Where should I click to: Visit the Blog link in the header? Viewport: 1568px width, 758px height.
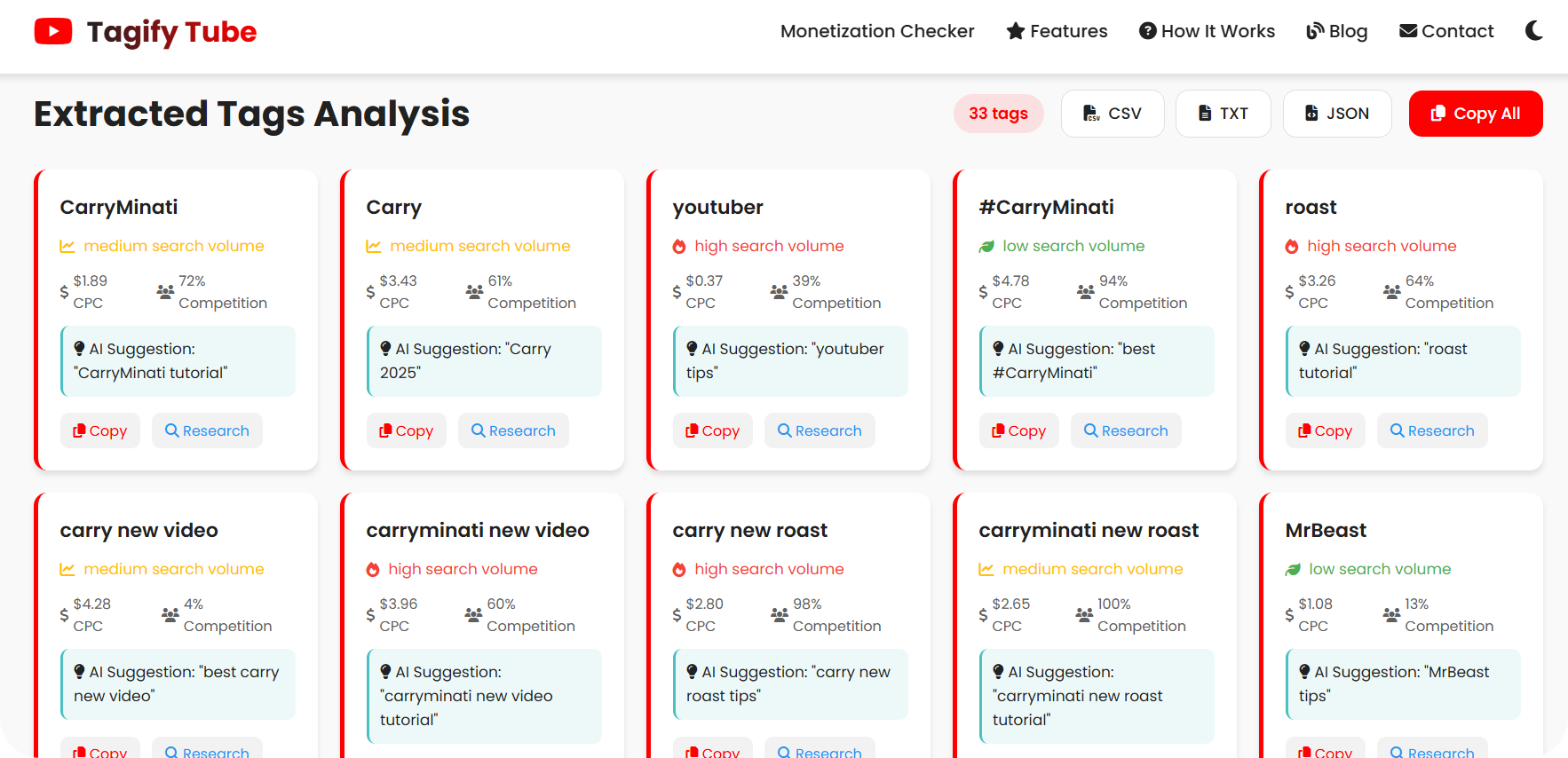click(x=1336, y=31)
